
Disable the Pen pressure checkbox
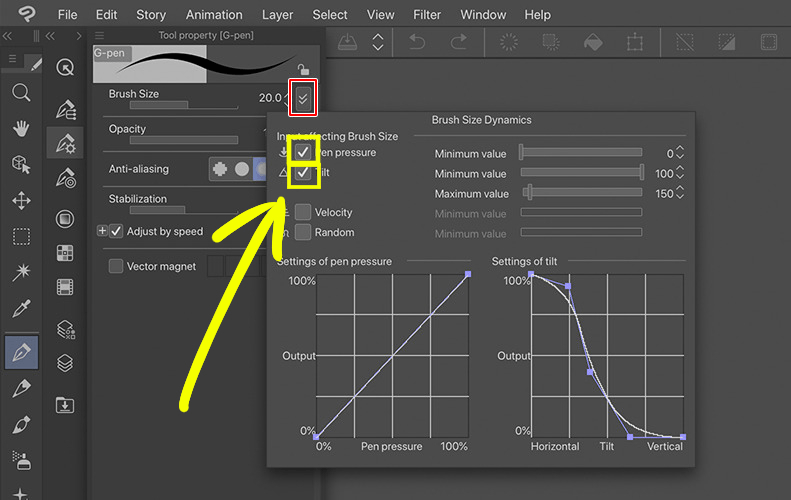(303, 153)
